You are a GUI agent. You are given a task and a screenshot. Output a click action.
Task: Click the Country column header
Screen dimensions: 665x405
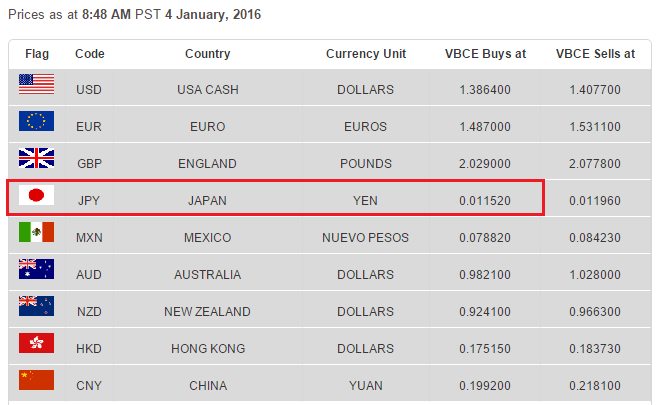[x=207, y=54]
